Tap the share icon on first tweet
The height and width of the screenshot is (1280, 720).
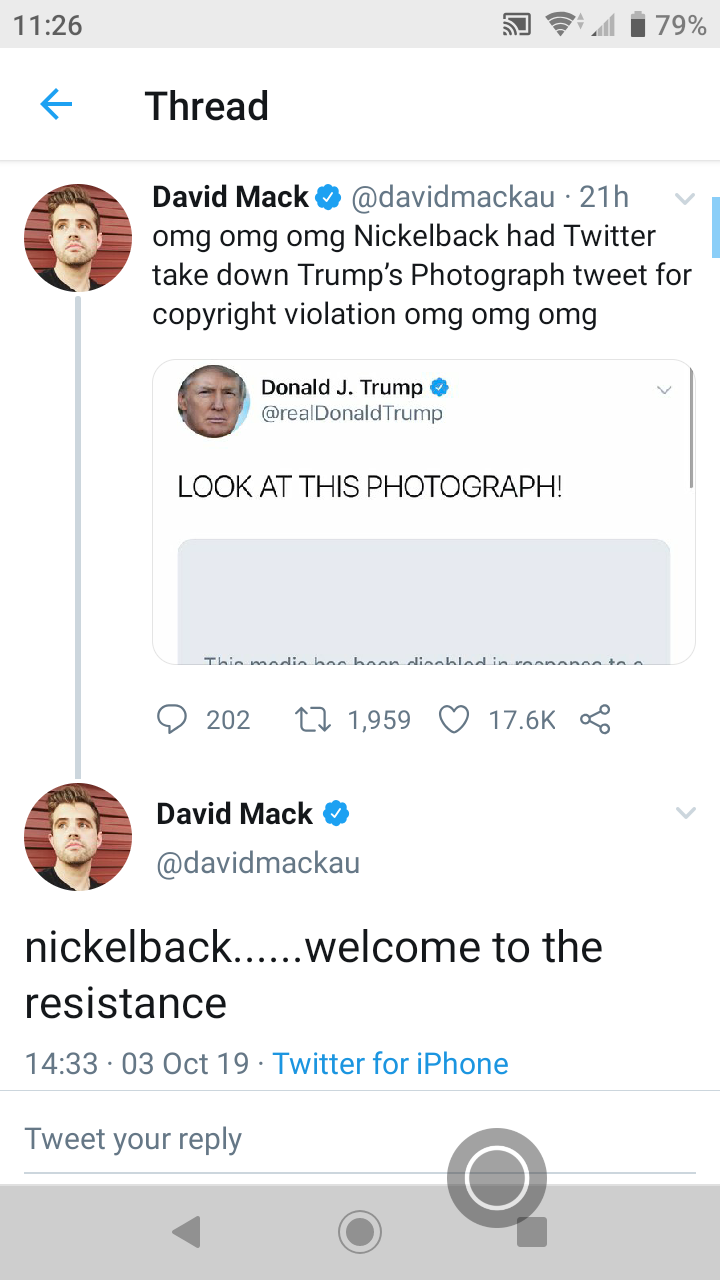click(x=596, y=720)
